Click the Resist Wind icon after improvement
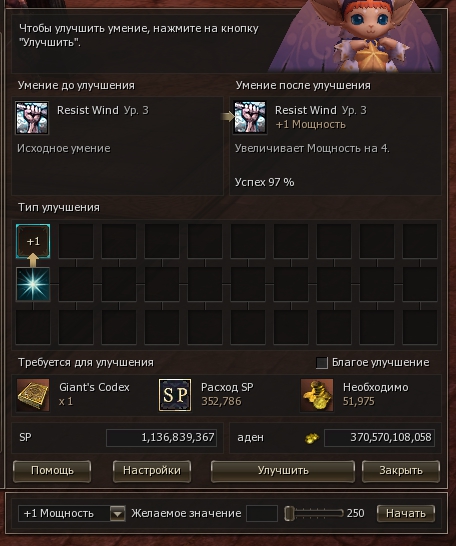Image resolution: width=456 pixels, height=546 pixels. click(x=250, y=118)
